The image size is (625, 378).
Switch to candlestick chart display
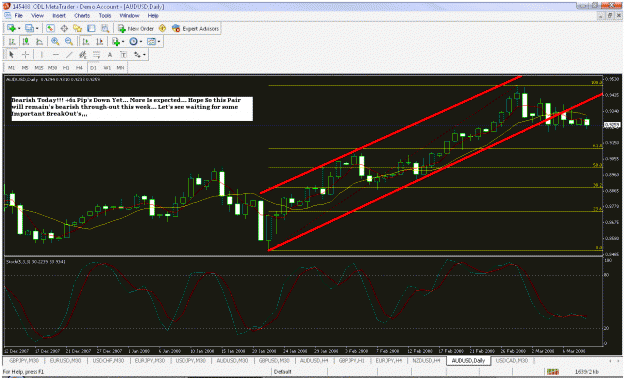(x=26, y=41)
